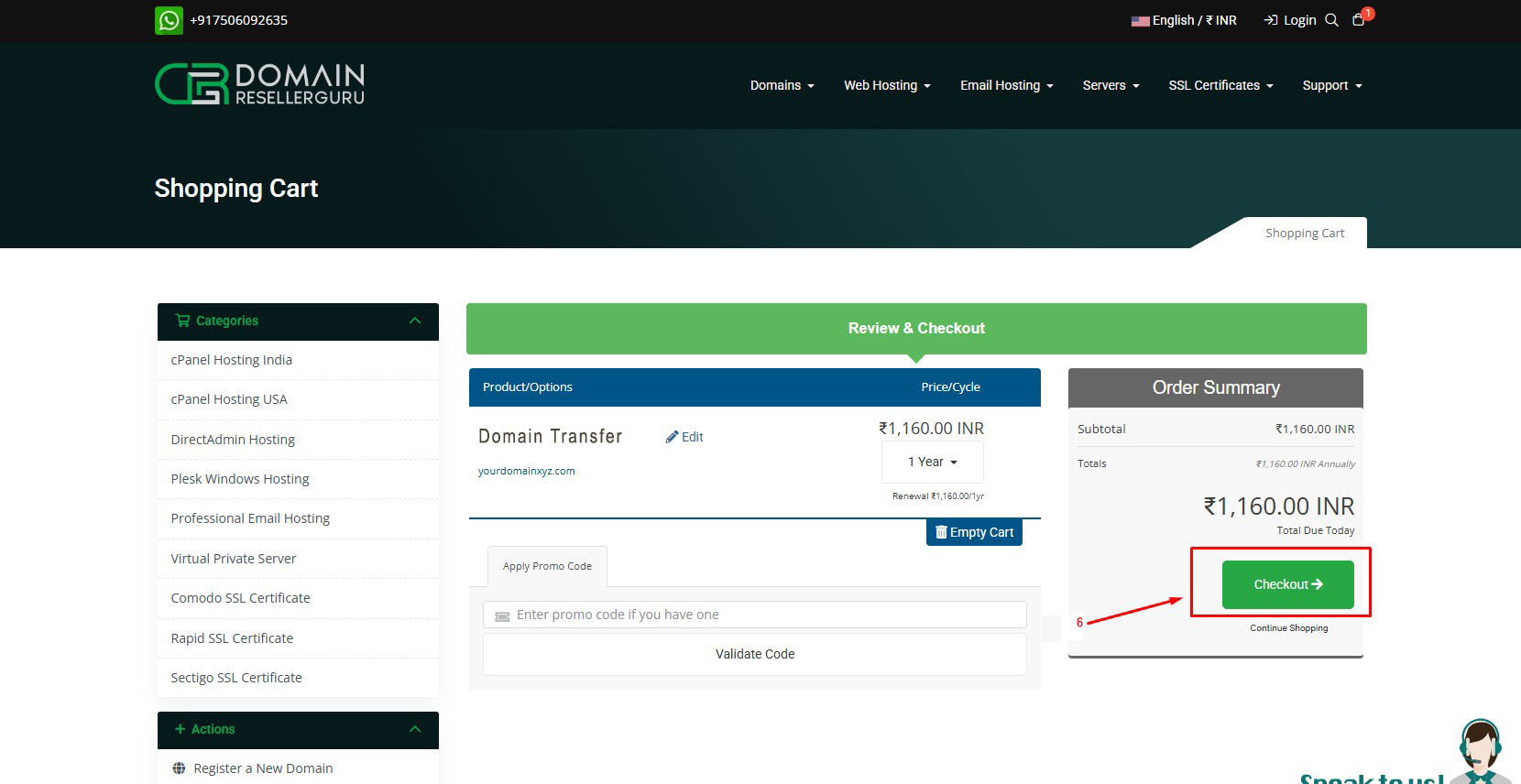Open the Continue Shopping link
The height and width of the screenshot is (784, 1521).
click(1288, 628)
